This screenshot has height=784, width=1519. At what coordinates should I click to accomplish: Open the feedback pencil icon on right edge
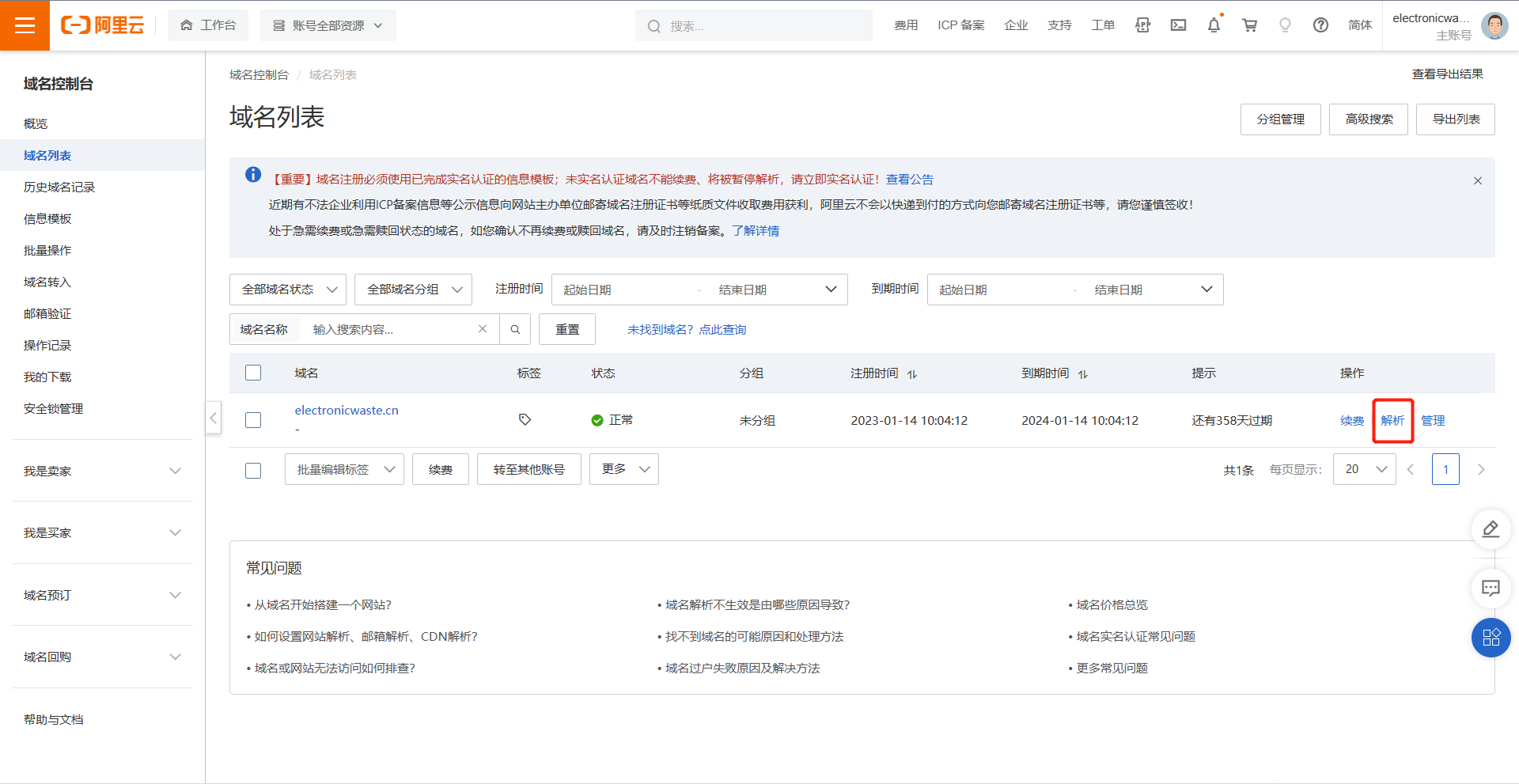tap(1491, 529)
